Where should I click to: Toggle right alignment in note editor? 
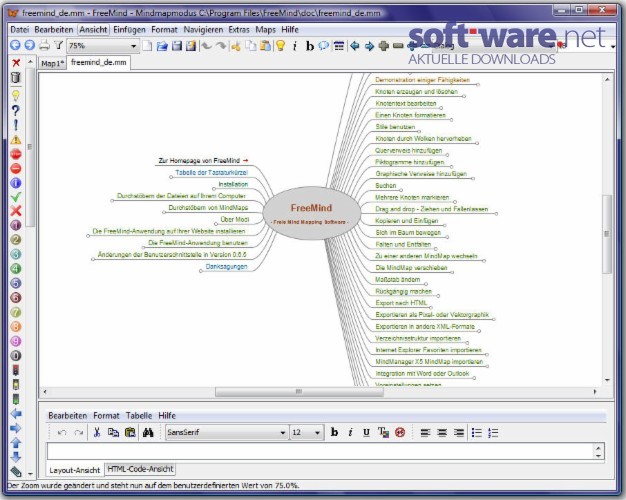[459, 433]
